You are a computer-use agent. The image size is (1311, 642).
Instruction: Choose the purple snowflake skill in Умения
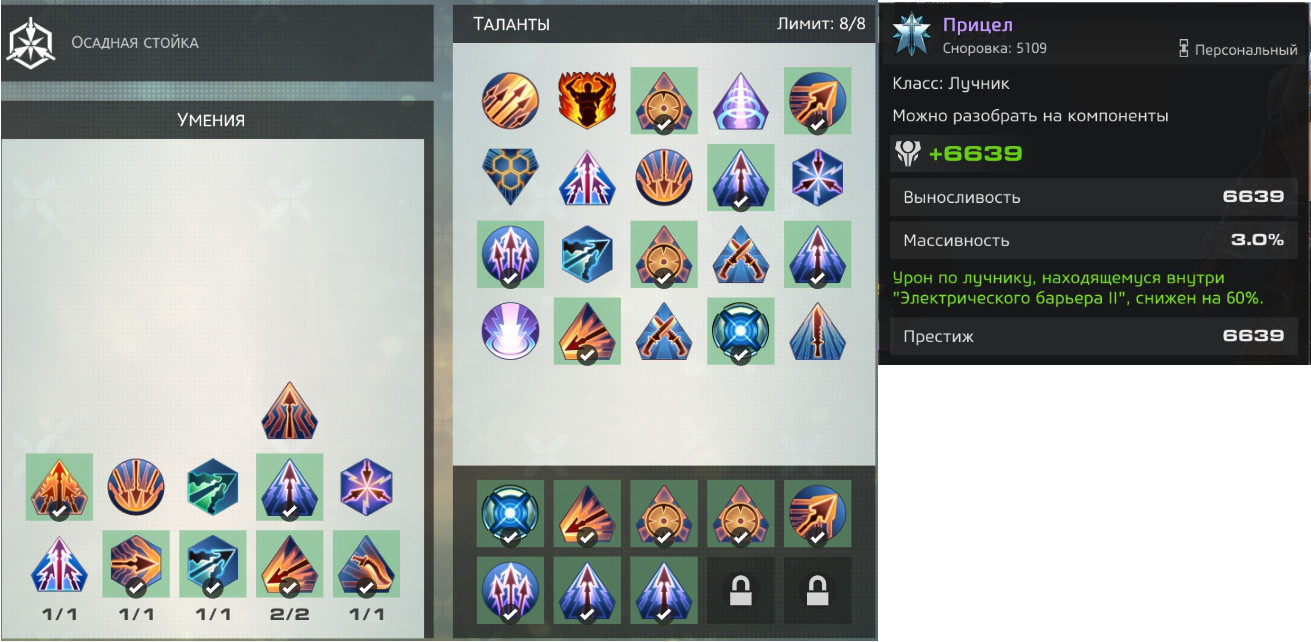[366, 487]
